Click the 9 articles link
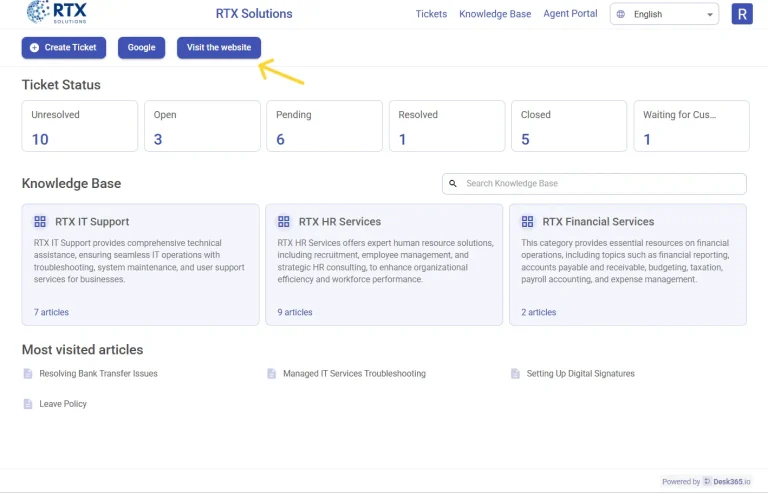 pyautogui.click(x=295, y=312)
